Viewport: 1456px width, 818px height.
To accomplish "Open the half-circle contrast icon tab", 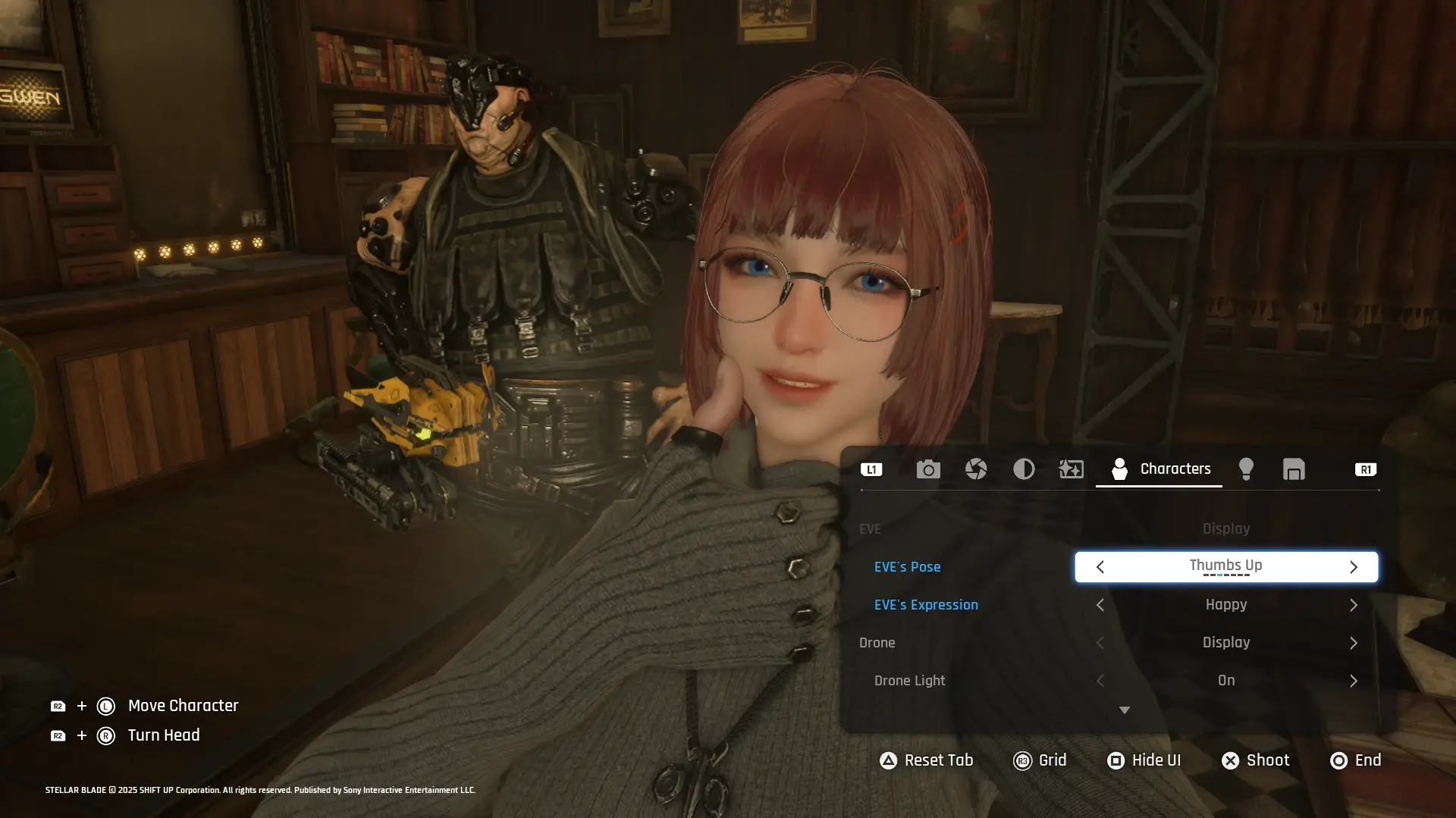I will click(1024, 469).
